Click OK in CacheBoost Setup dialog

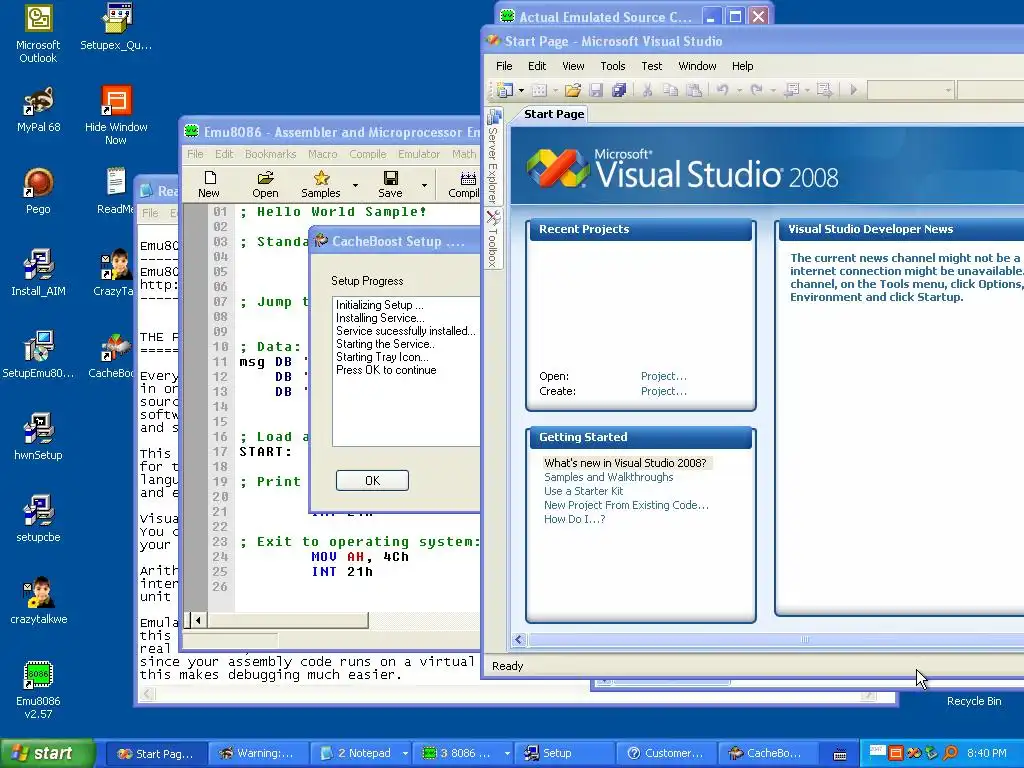click(372, 481)
